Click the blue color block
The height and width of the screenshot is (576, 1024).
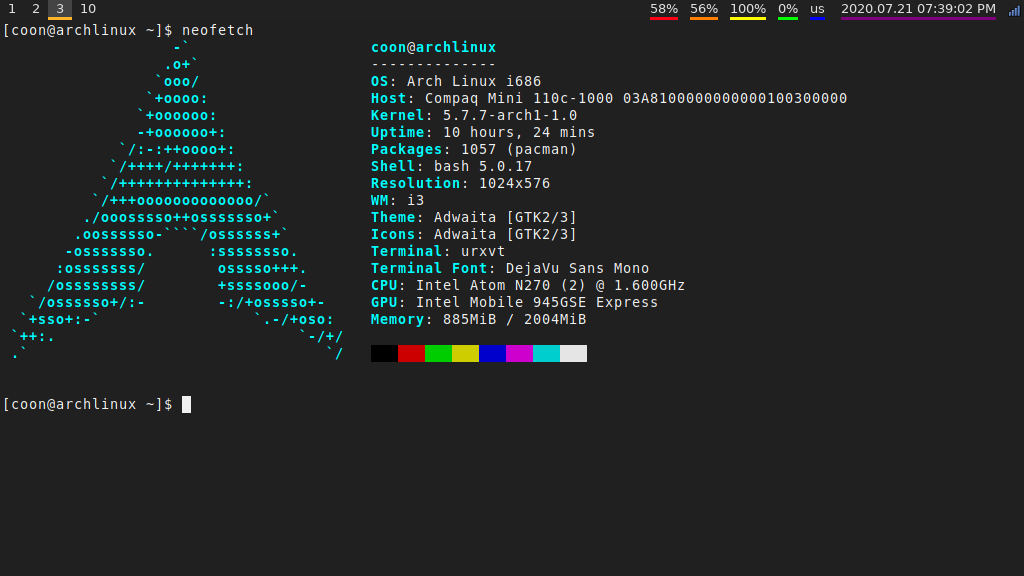pyautogui.click(x=492, y=353)
